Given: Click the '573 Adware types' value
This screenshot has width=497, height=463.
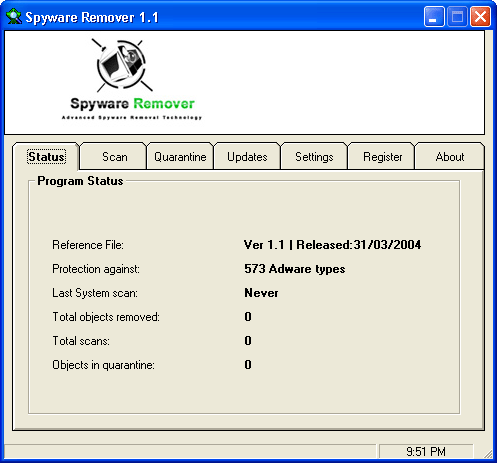Looking at the screenshot, I should (x=295, y=269).
